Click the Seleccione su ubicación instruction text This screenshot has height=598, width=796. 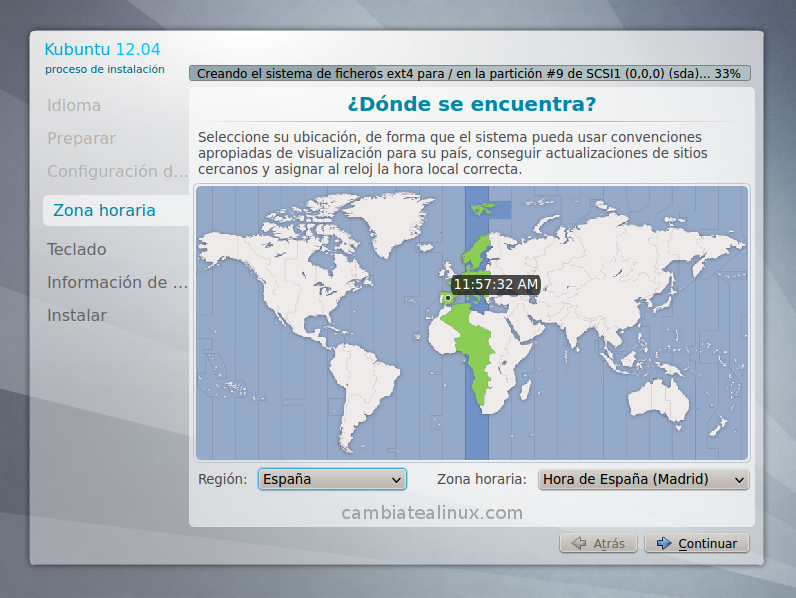click(x=452, y=153)
